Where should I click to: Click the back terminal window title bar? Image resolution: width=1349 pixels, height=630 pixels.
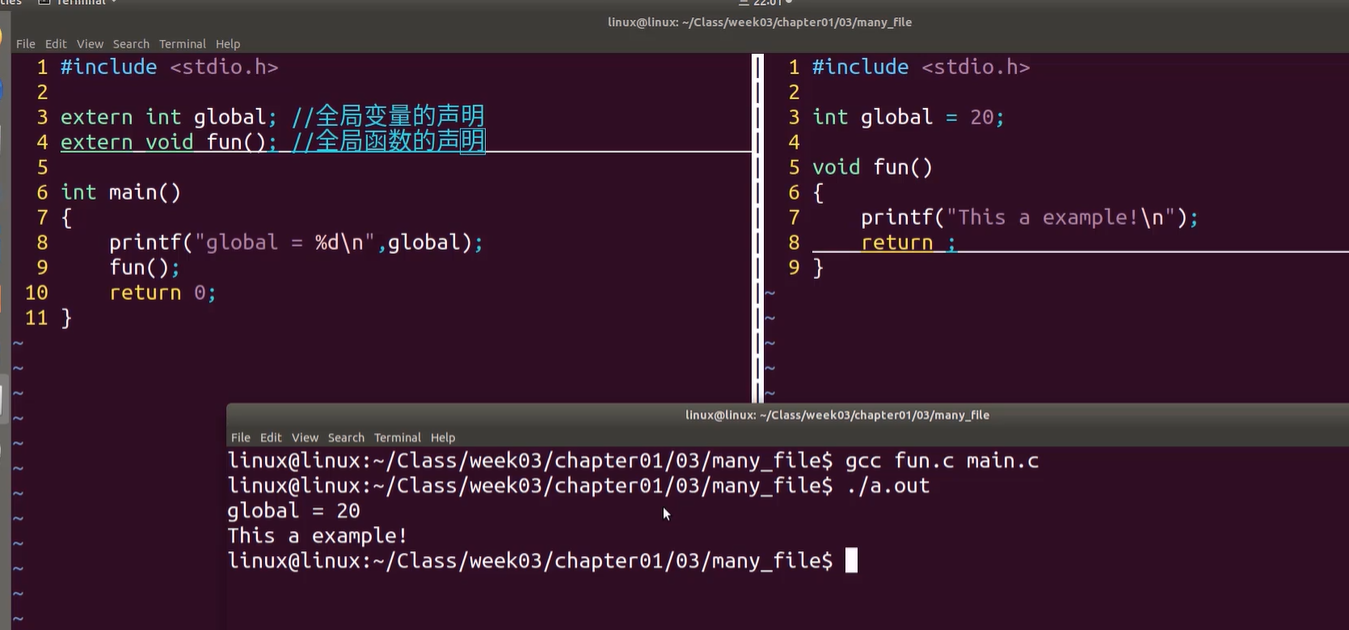coord(760,22)
